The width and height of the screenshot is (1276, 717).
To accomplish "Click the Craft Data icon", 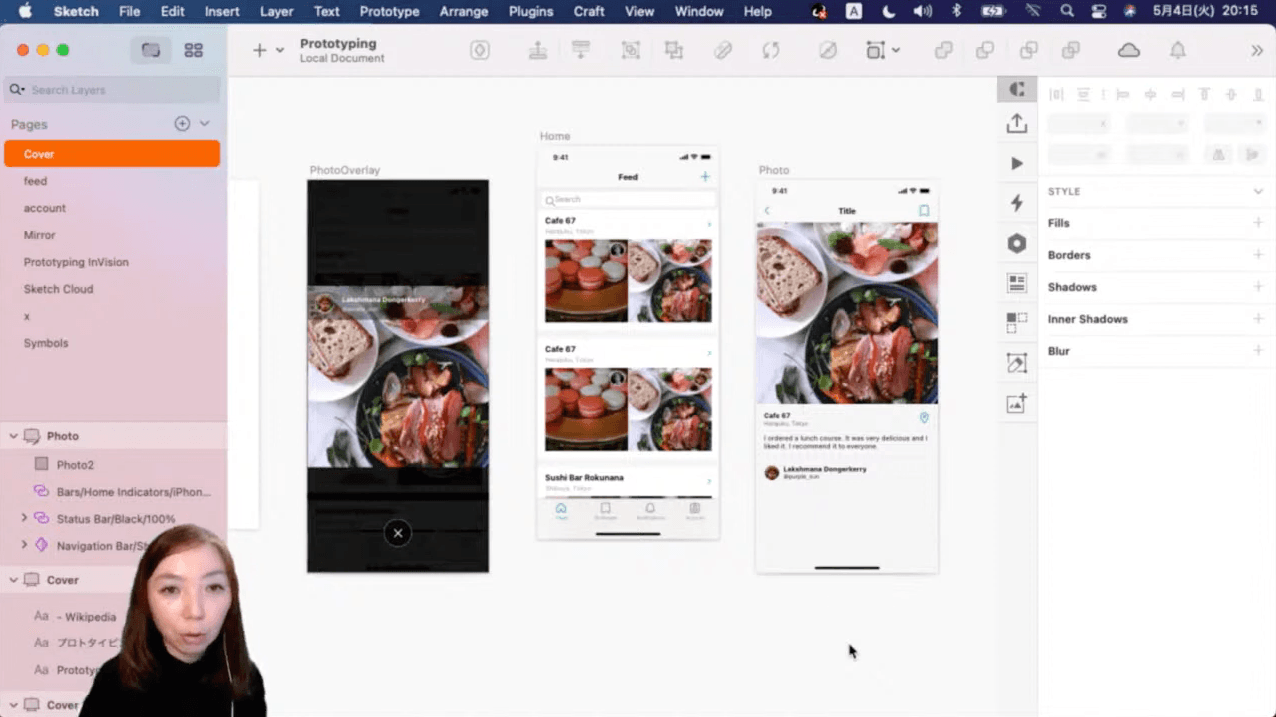I will click(1017, 283).
